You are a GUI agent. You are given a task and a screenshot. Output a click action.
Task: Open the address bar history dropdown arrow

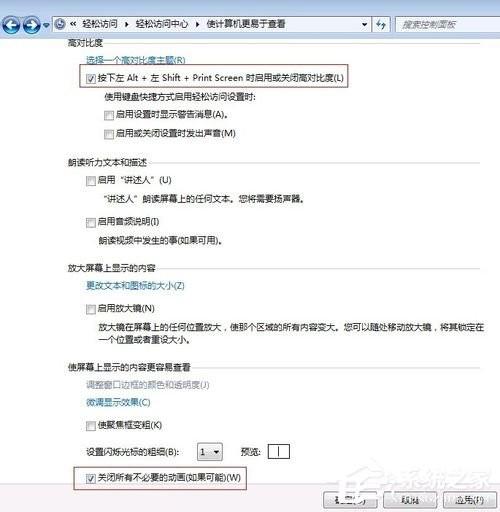(364, 24)
